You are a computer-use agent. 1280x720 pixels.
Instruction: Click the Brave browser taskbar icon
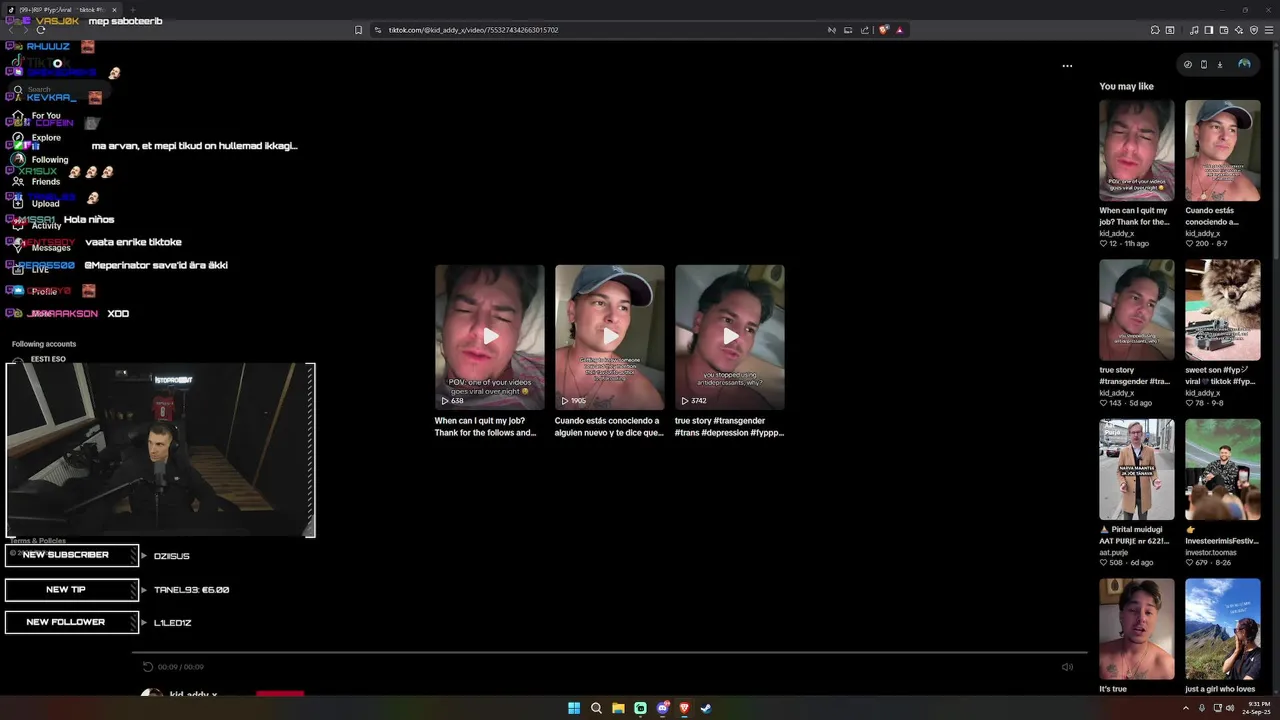684,708
